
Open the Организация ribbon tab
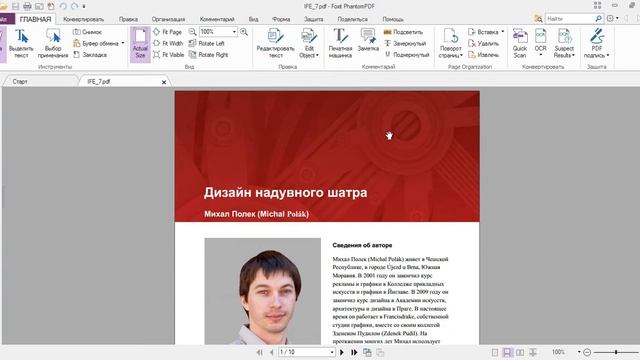point(168,19)
